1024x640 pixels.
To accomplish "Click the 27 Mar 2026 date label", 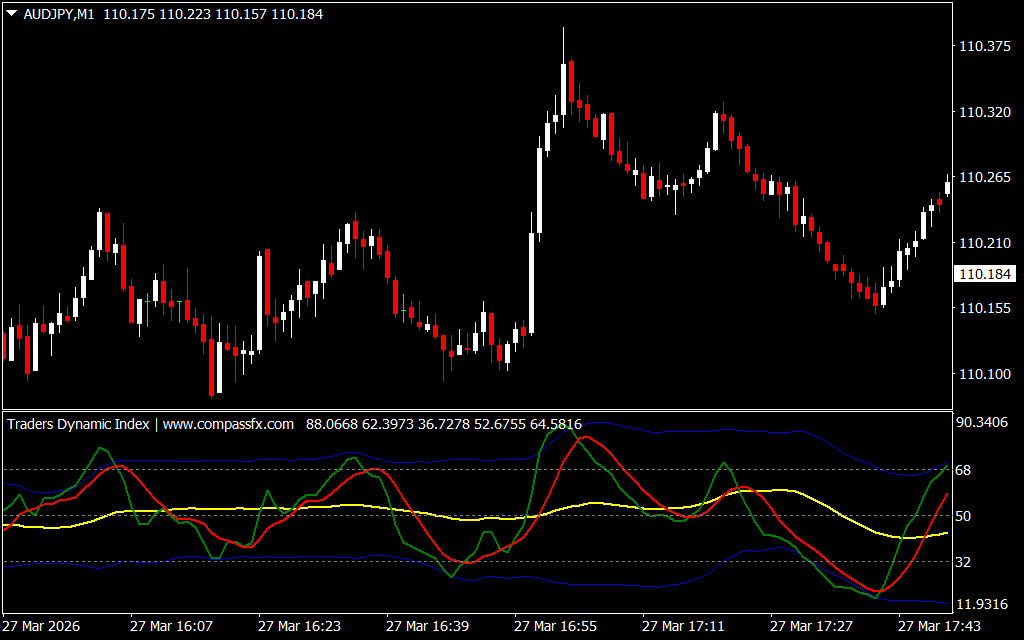I will click(43, 626).
